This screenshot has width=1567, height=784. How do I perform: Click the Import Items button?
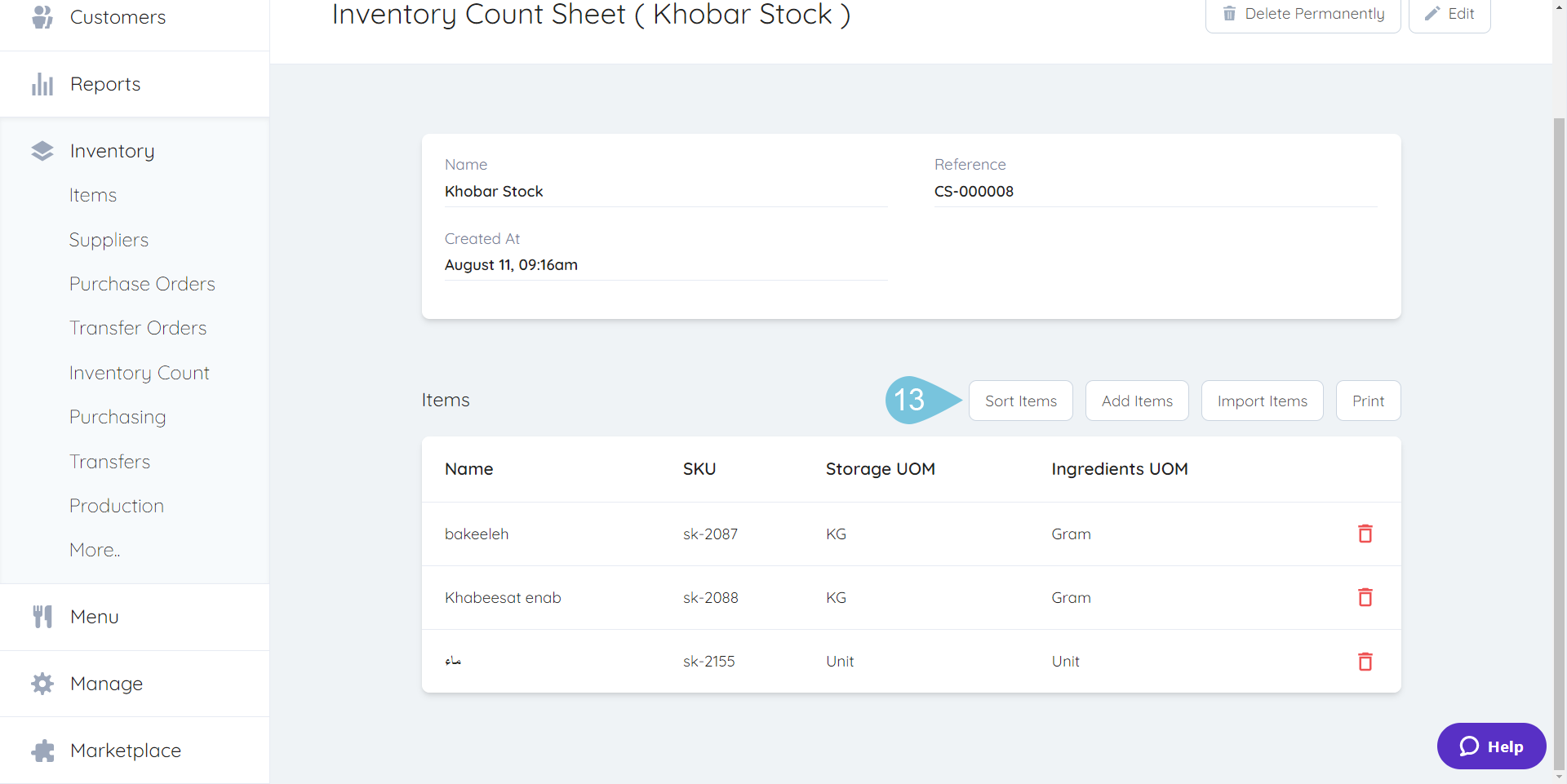(x=1262, y=401)
